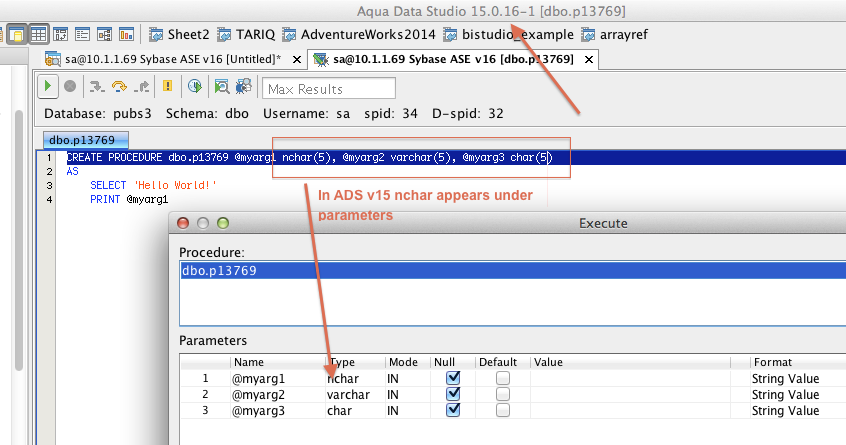This screenshot has height=445, width=846.
Task: Click the Value cell for @myarg2
Action: pyautogui.click(x=631, y=394)
